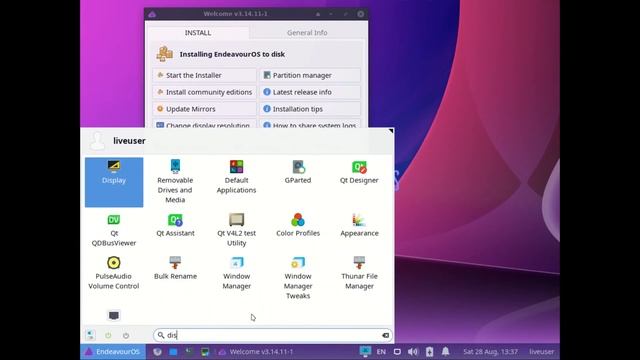Open the terminal launcher in the panel
The width and height of the screenshot is (640, 360).
189,351
